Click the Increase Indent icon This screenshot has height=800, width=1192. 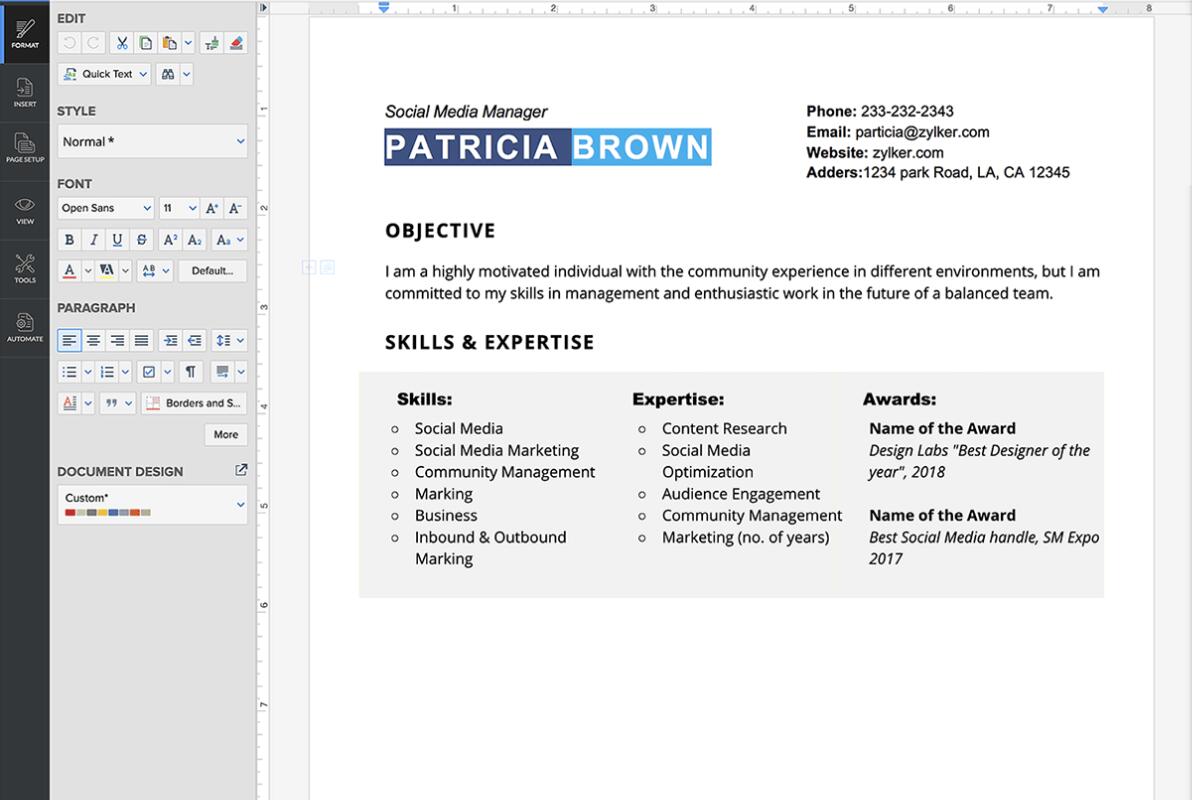pyautogui.click(x=170, y=340)
